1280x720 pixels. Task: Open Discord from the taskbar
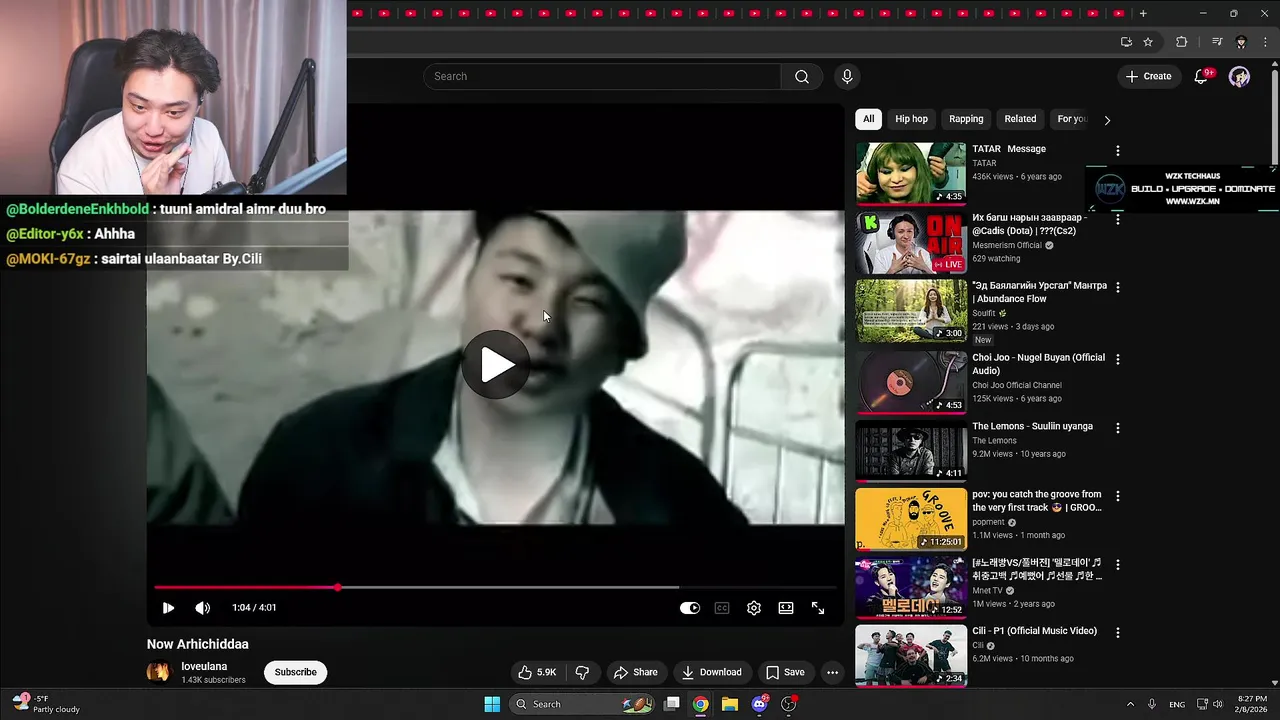coord(759,704)
